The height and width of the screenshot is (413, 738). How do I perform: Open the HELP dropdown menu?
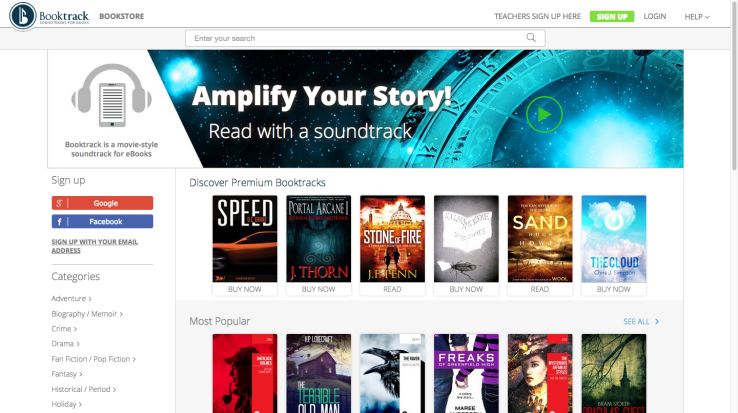697,16
